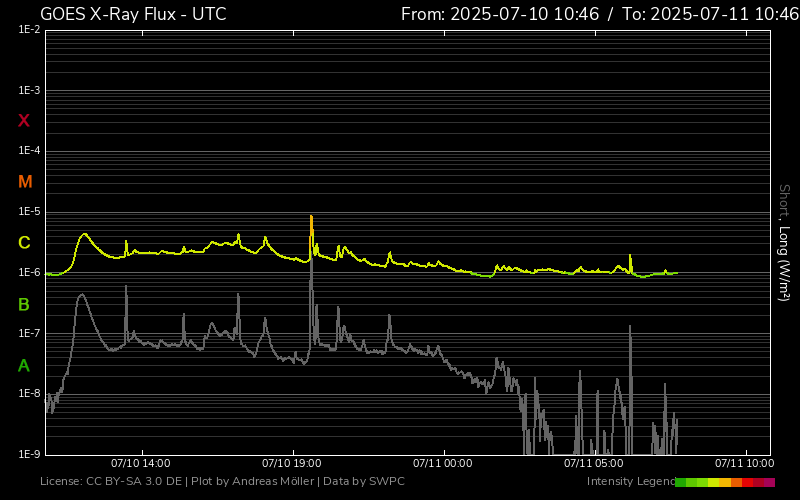Select the green B flare class label
The width and height of the screenshot is (800, 500).
click(24, 304)
